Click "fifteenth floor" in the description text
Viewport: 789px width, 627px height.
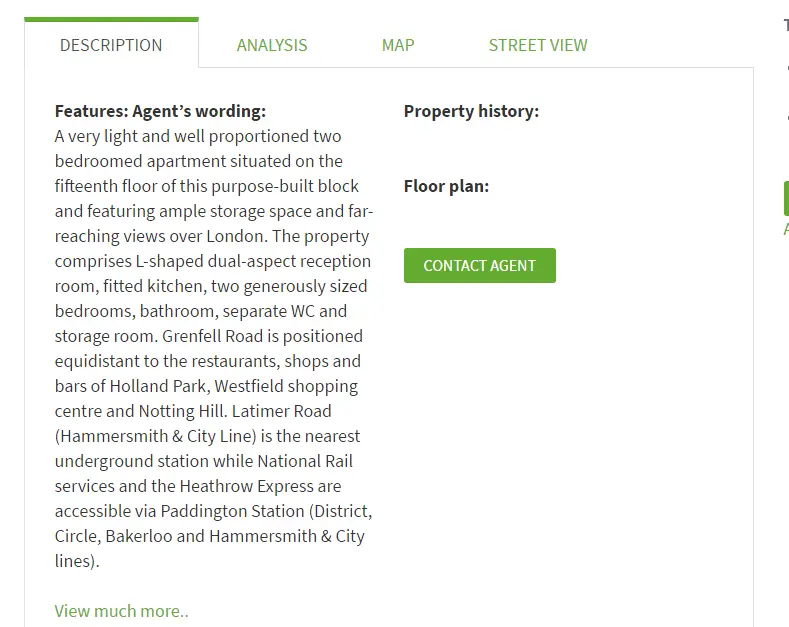[107, 186]
